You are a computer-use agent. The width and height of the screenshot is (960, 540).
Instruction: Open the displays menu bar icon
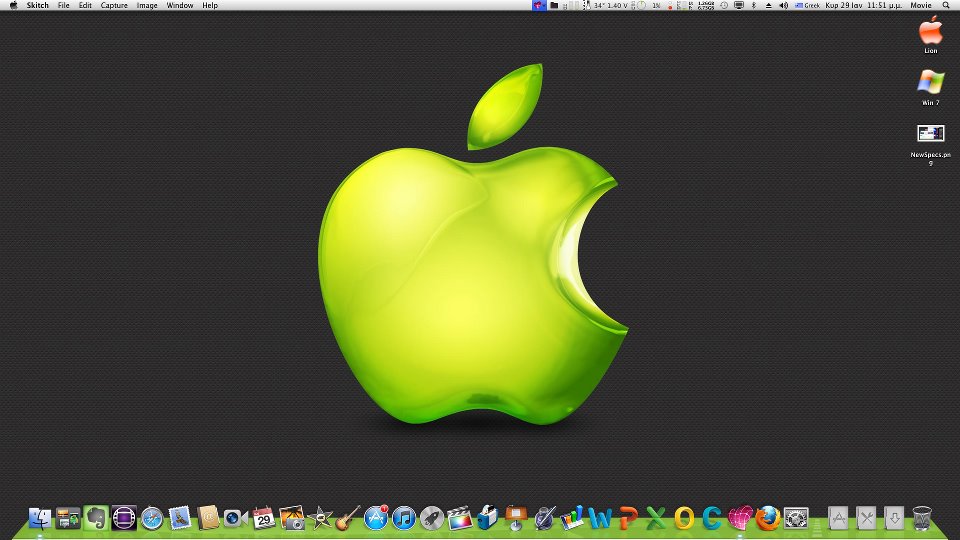pyautogui.click(x=739, y=5)
